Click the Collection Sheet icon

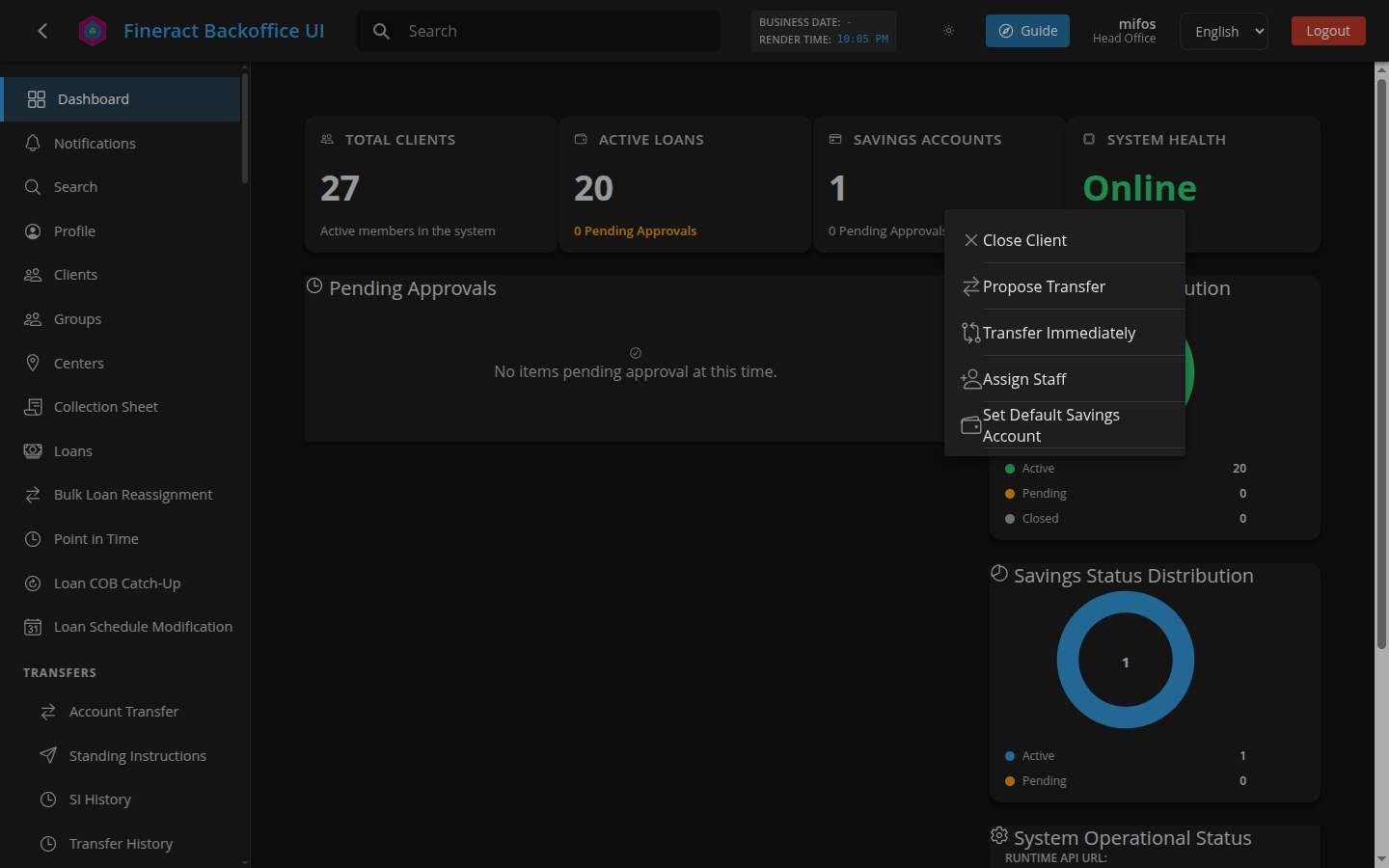33,407
